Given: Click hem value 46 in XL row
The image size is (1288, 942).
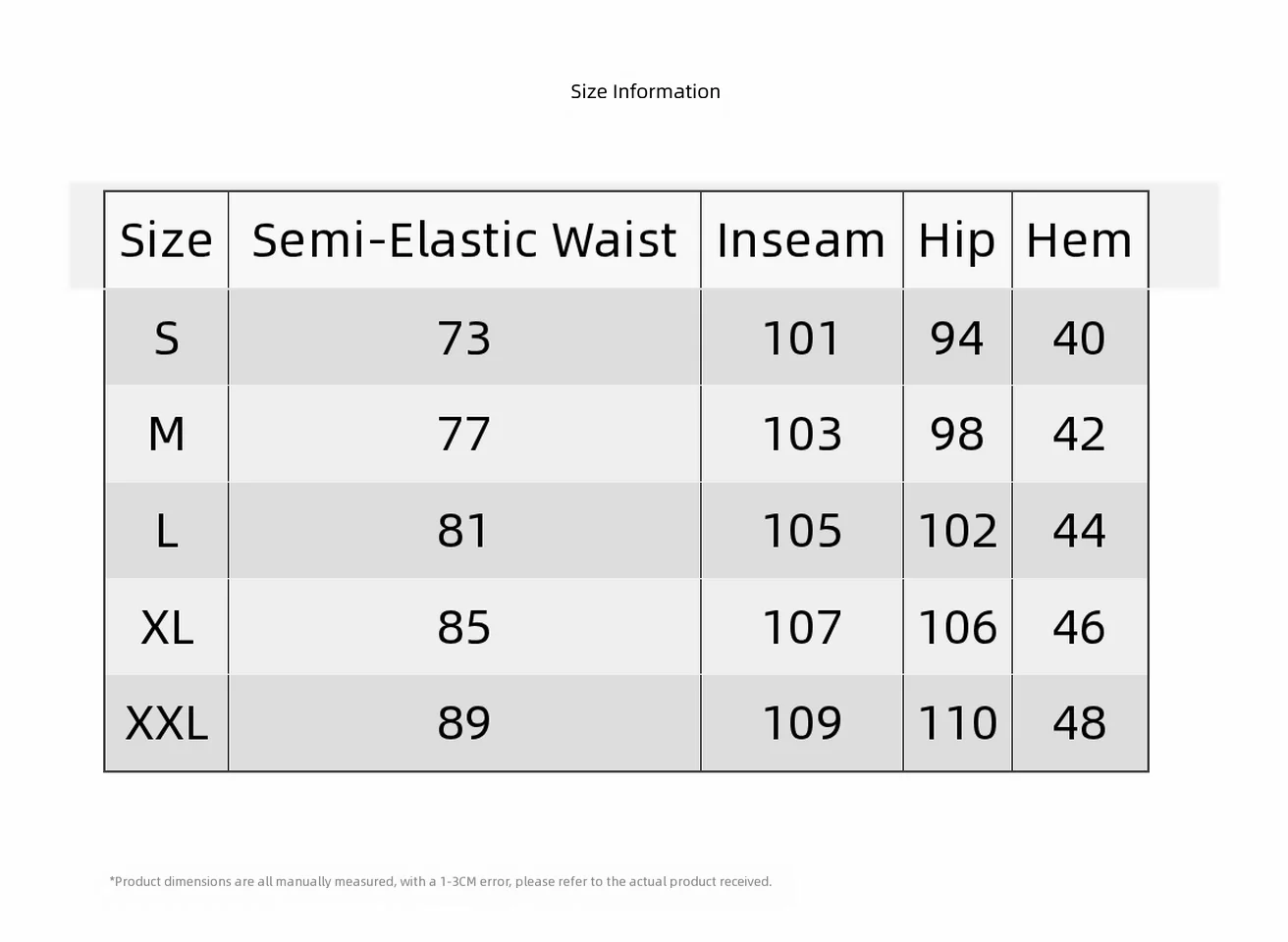Looking at the screenshot, I should click(1079, 627).
